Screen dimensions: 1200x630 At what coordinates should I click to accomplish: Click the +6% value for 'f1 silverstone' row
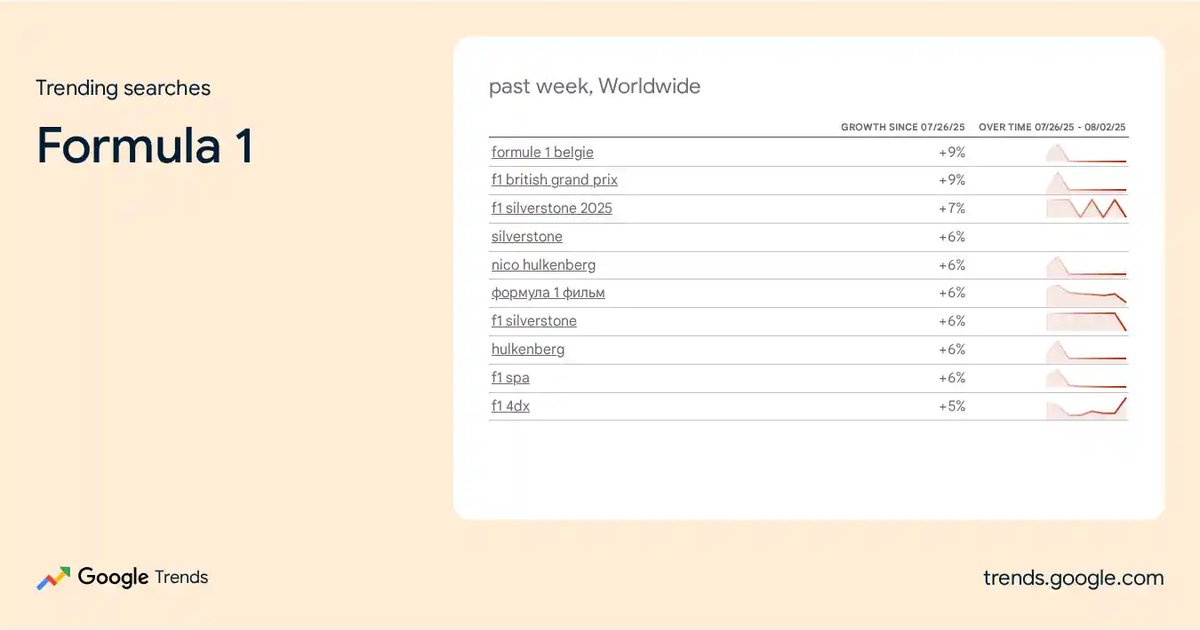click(951, 321)
